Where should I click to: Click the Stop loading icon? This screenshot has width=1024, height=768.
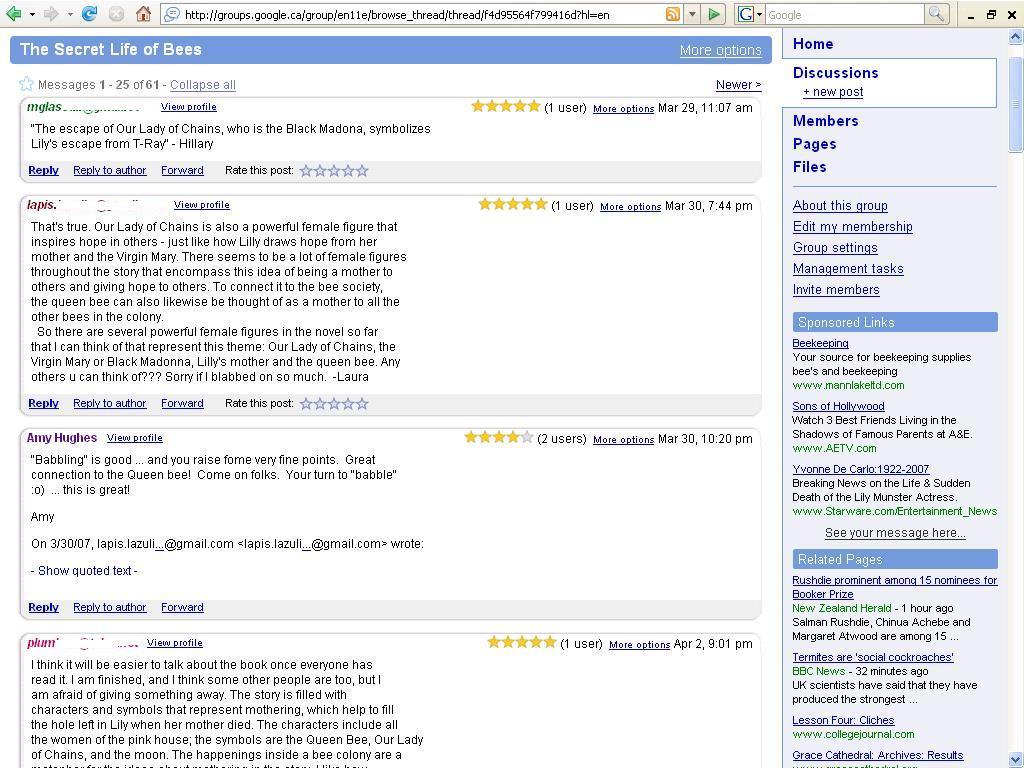click(x=116, y=14)
